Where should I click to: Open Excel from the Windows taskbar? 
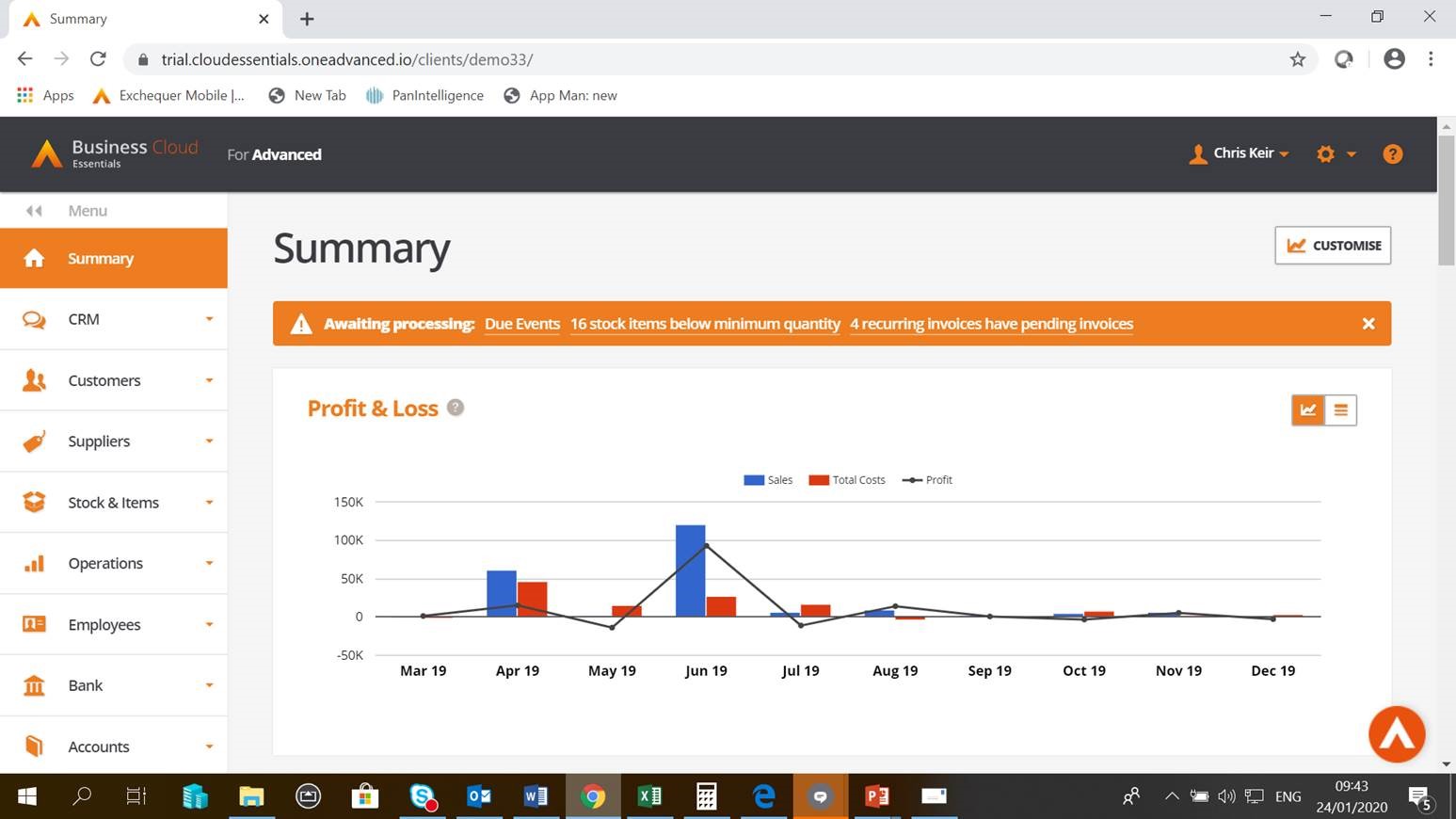(649, 796)
